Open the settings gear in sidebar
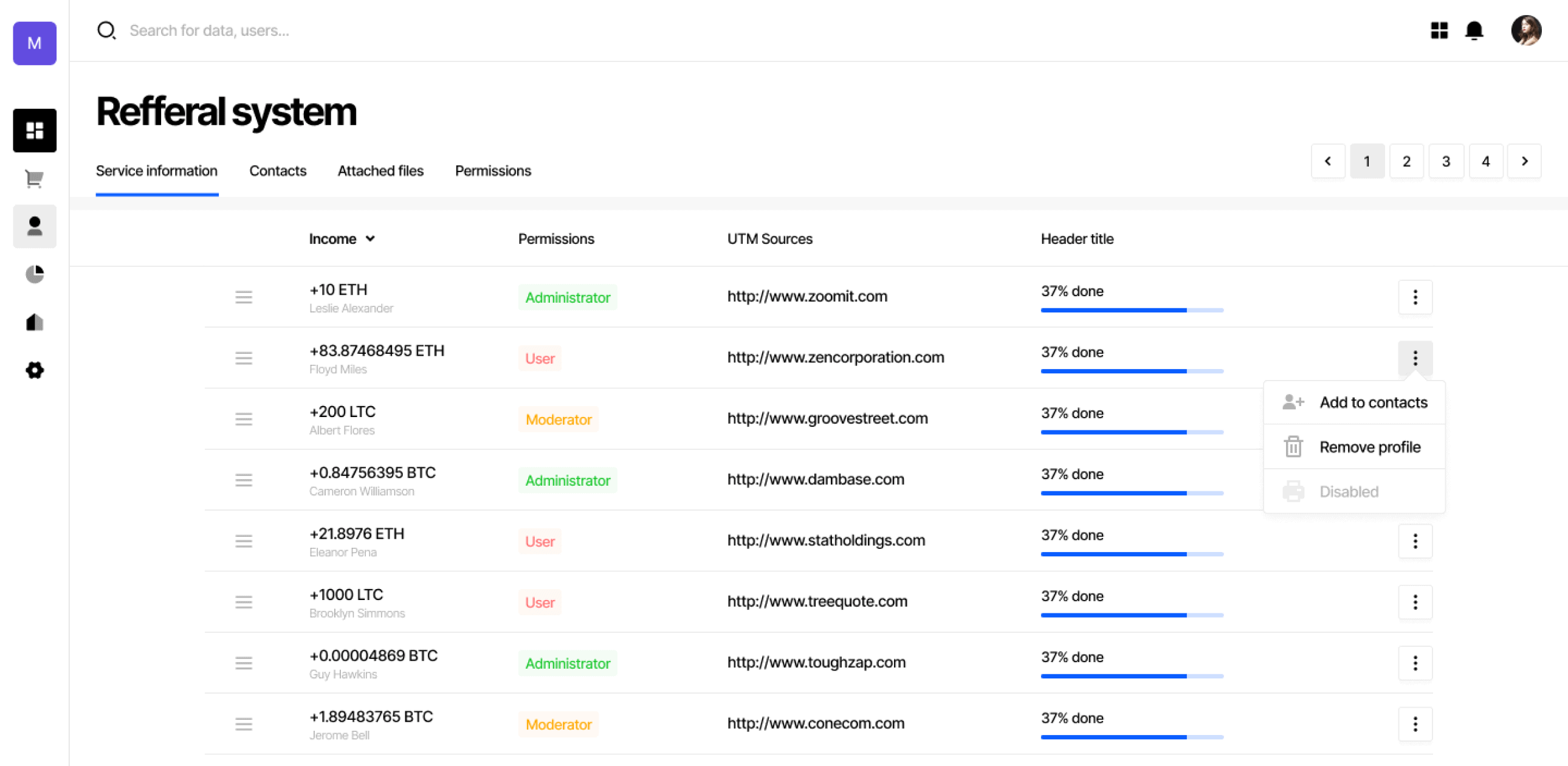The height and width of the screenshot is (766, 1568). click(x=34, y=370)
